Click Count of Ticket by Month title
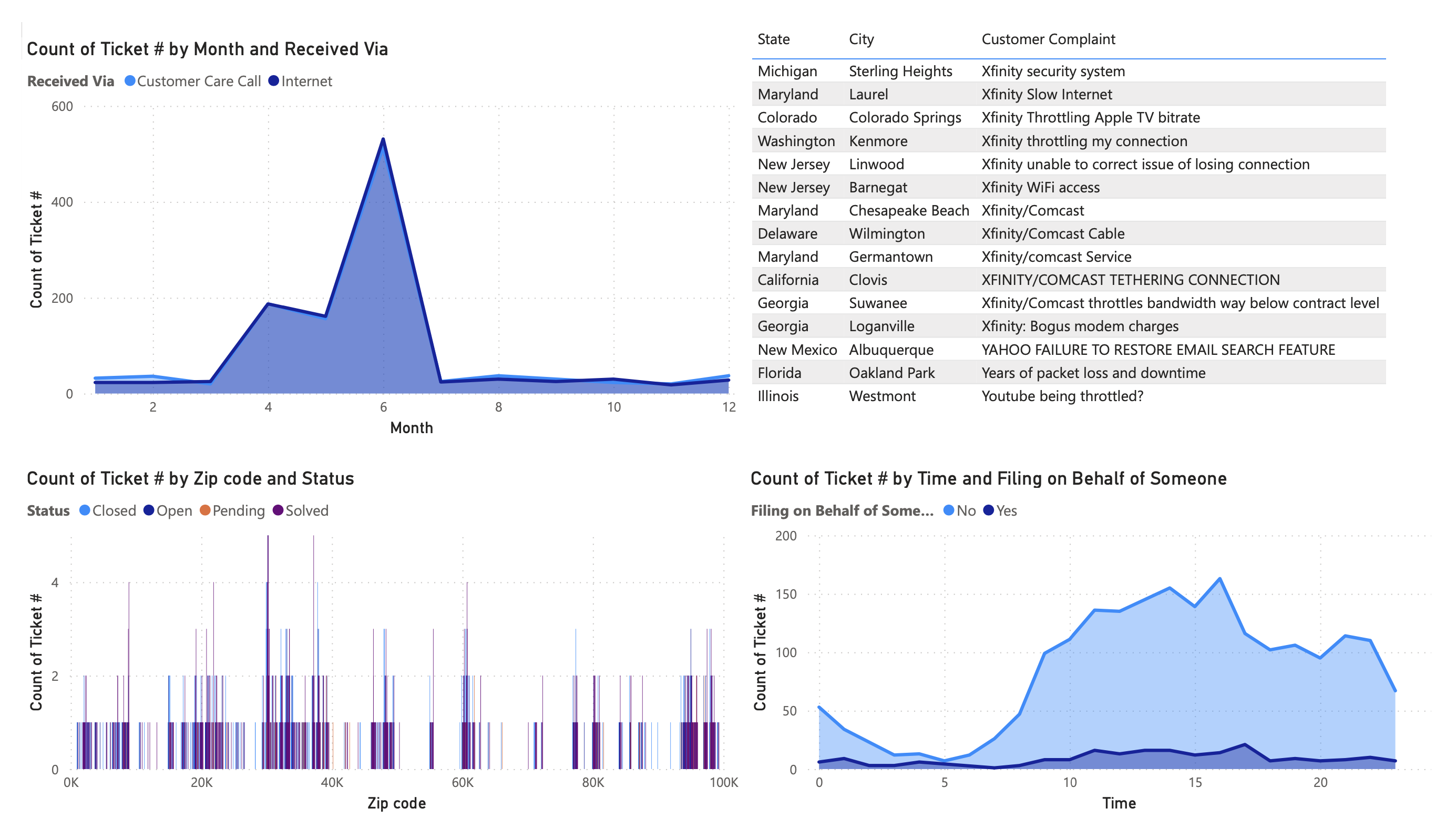The width and height of the screenshot is (1456, 839). [208, 49]
